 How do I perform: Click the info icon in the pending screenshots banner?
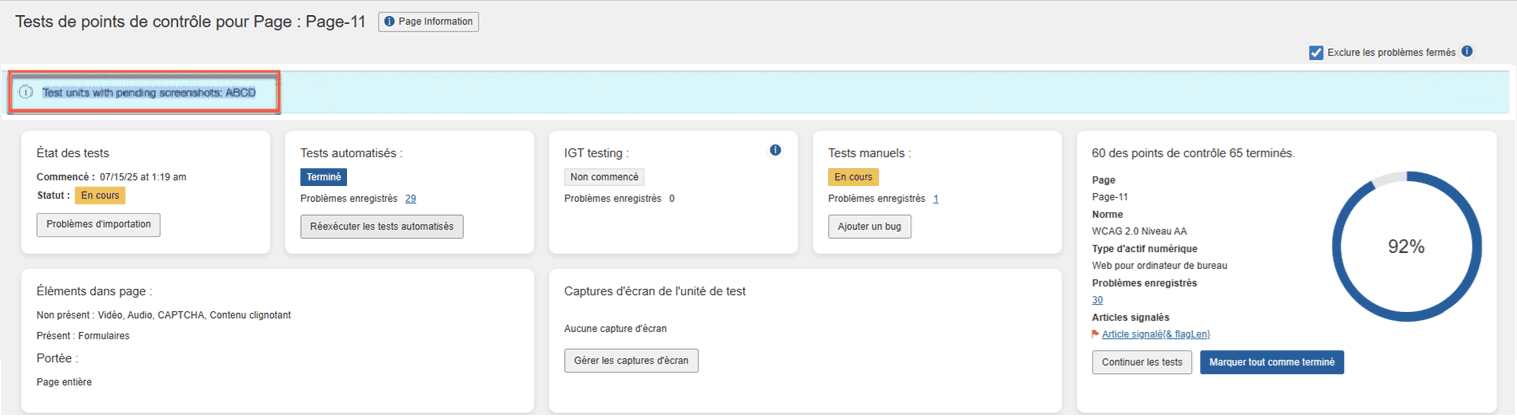[x=27, y=92]
